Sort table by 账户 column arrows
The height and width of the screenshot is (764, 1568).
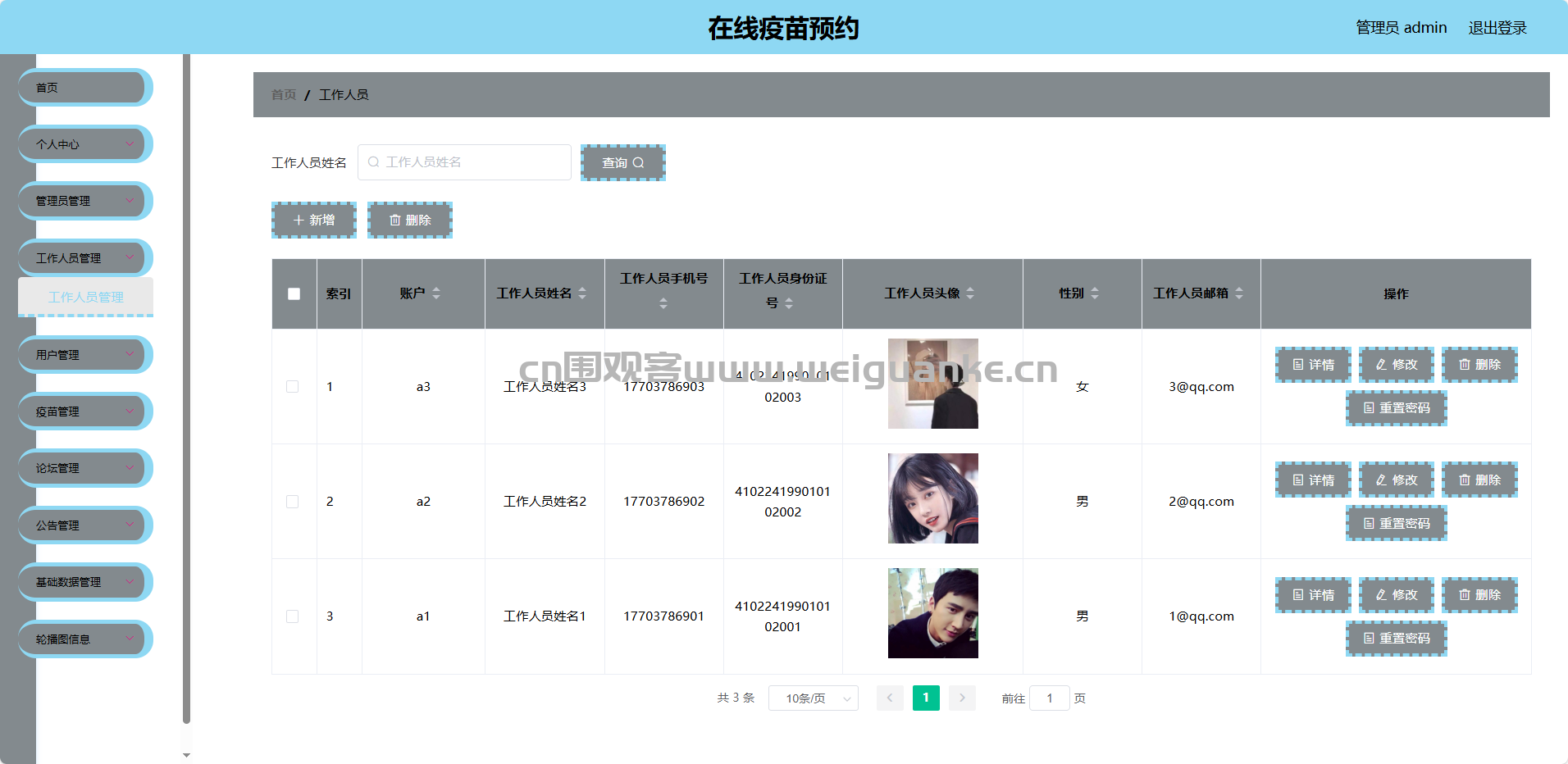(x=436, y=293)
